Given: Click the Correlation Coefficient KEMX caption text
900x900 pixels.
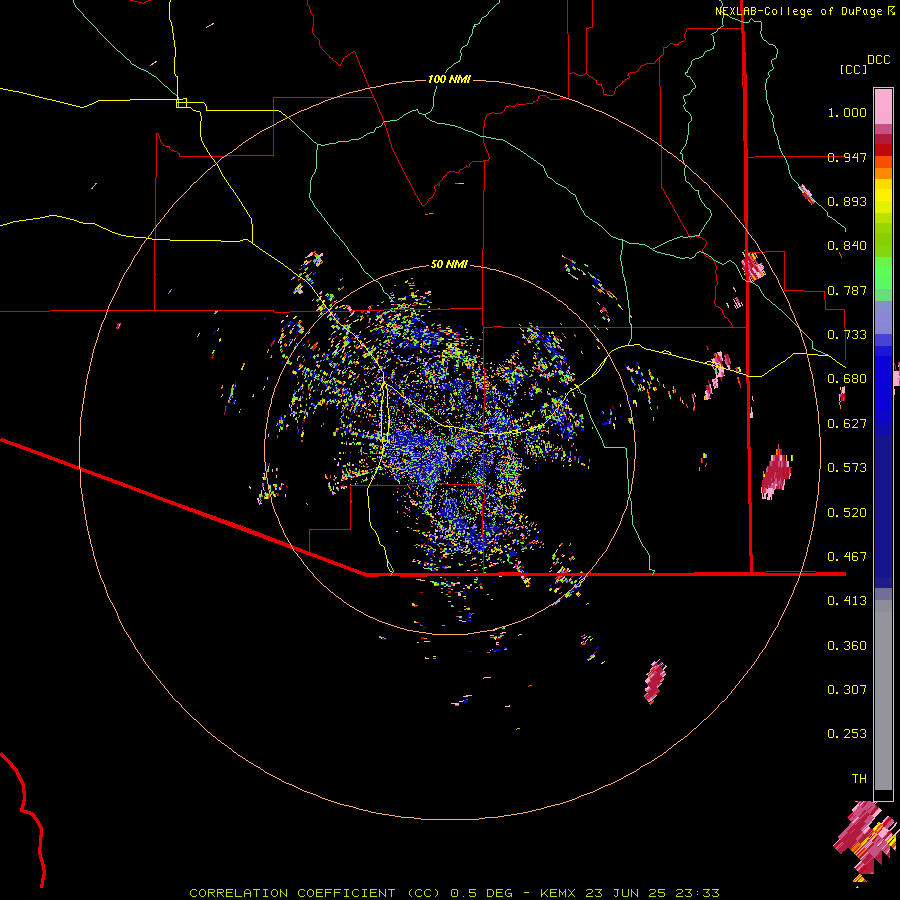Looking at the screenshot, I should (454, 893).
